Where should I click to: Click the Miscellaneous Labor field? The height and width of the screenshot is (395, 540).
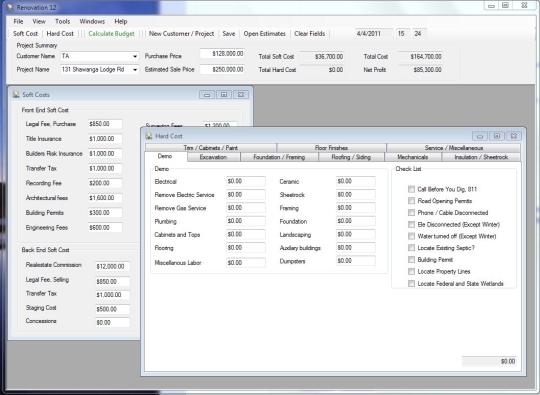(x=246, y=262)
